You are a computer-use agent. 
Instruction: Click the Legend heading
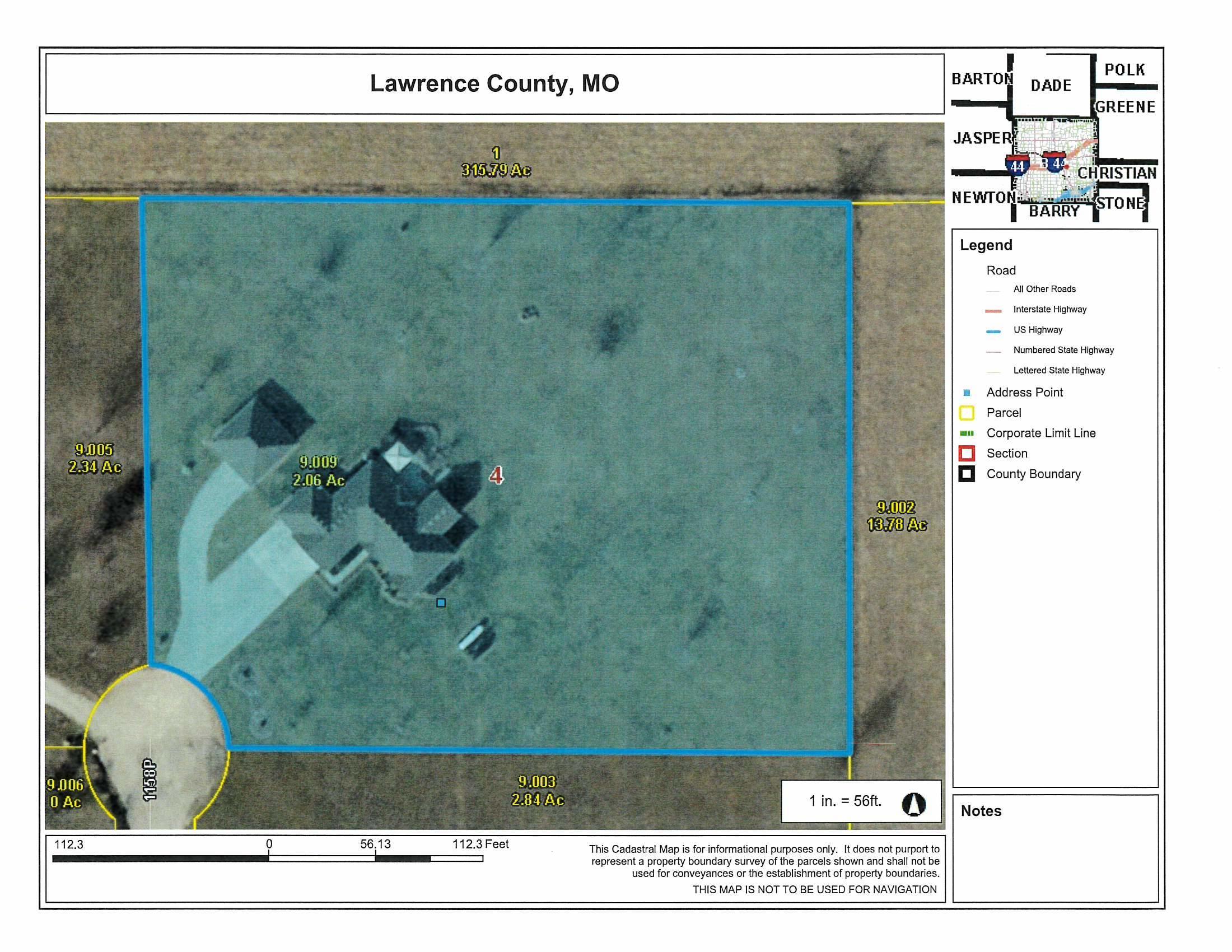tap(986, 245)
